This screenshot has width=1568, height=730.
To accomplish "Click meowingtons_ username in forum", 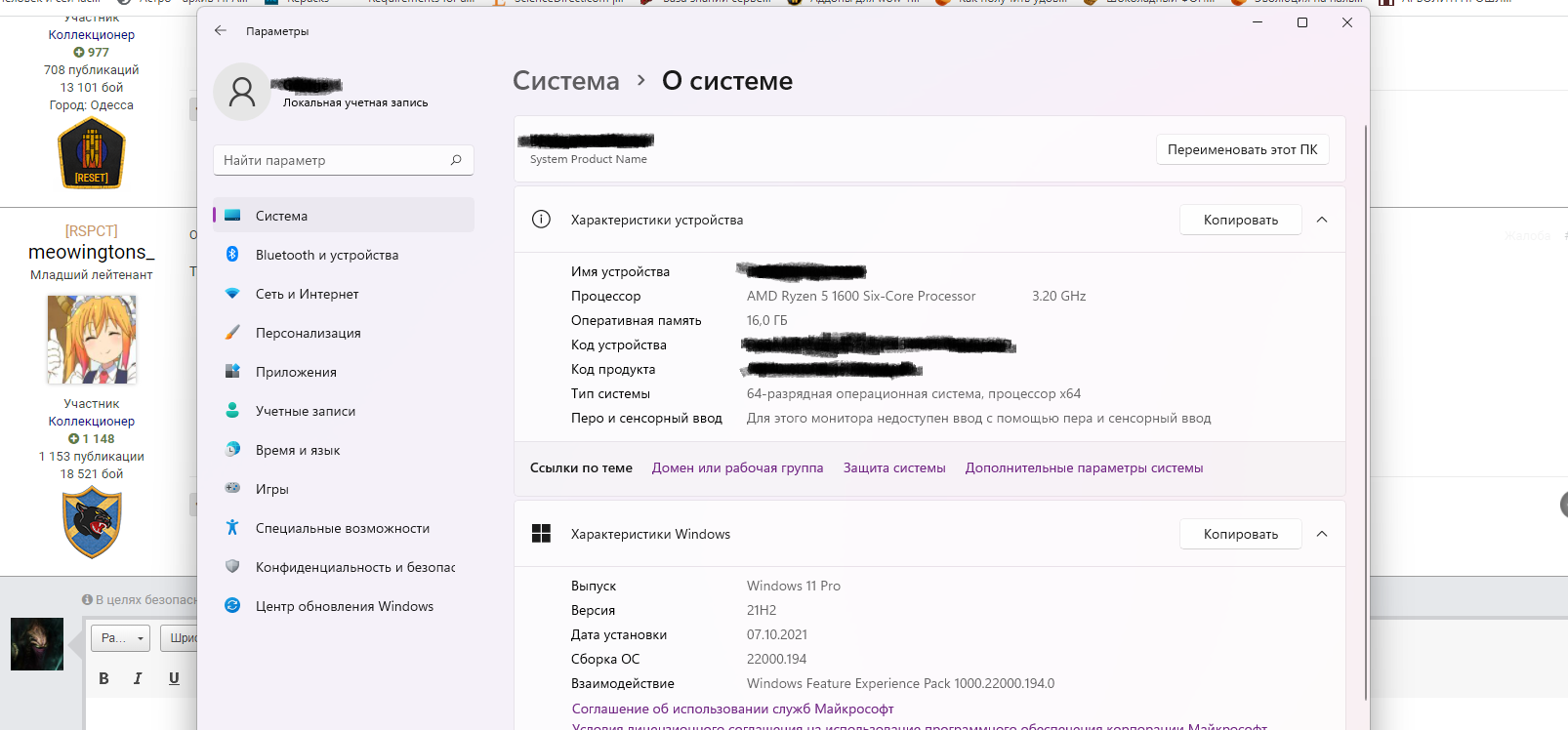I will (92, 252).
